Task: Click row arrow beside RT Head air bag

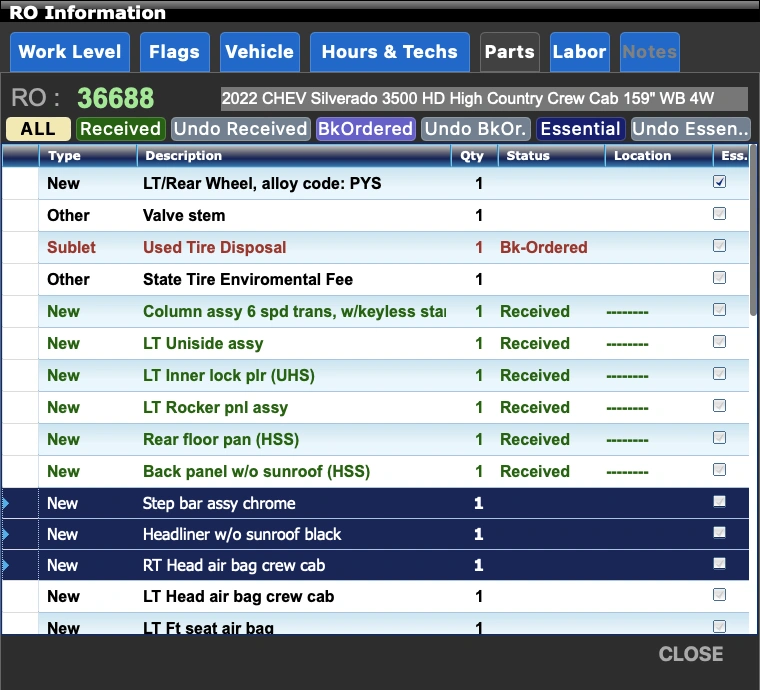Action: pos(5,565)
